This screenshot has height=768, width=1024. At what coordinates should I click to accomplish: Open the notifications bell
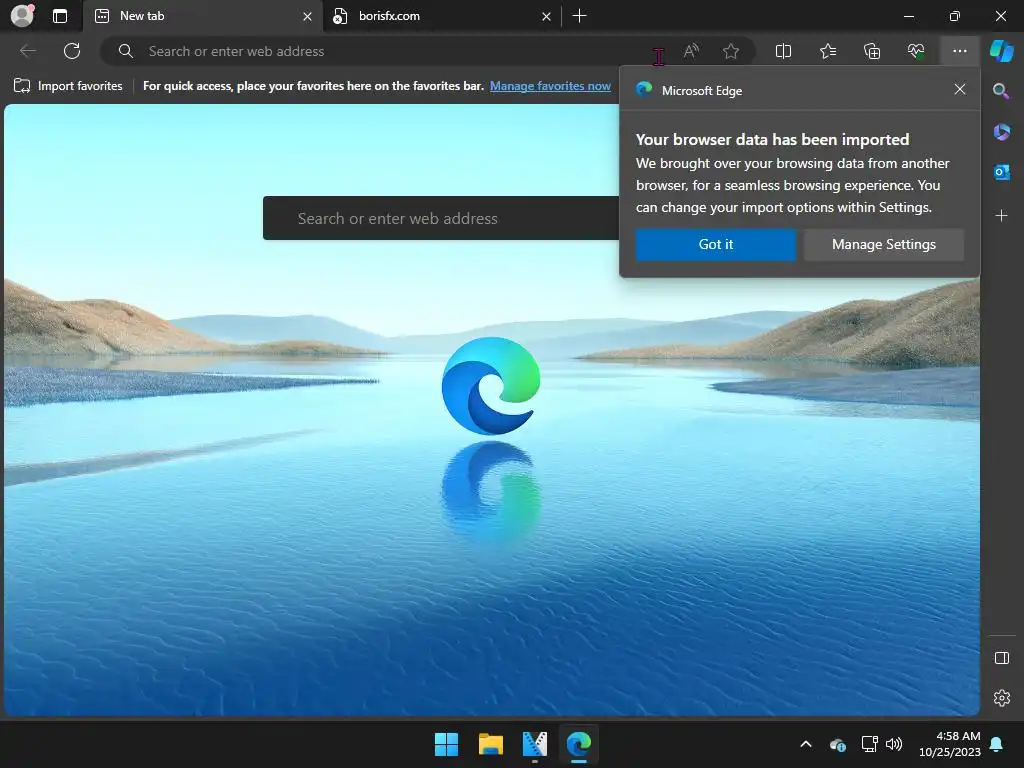(x=997, y=744)
